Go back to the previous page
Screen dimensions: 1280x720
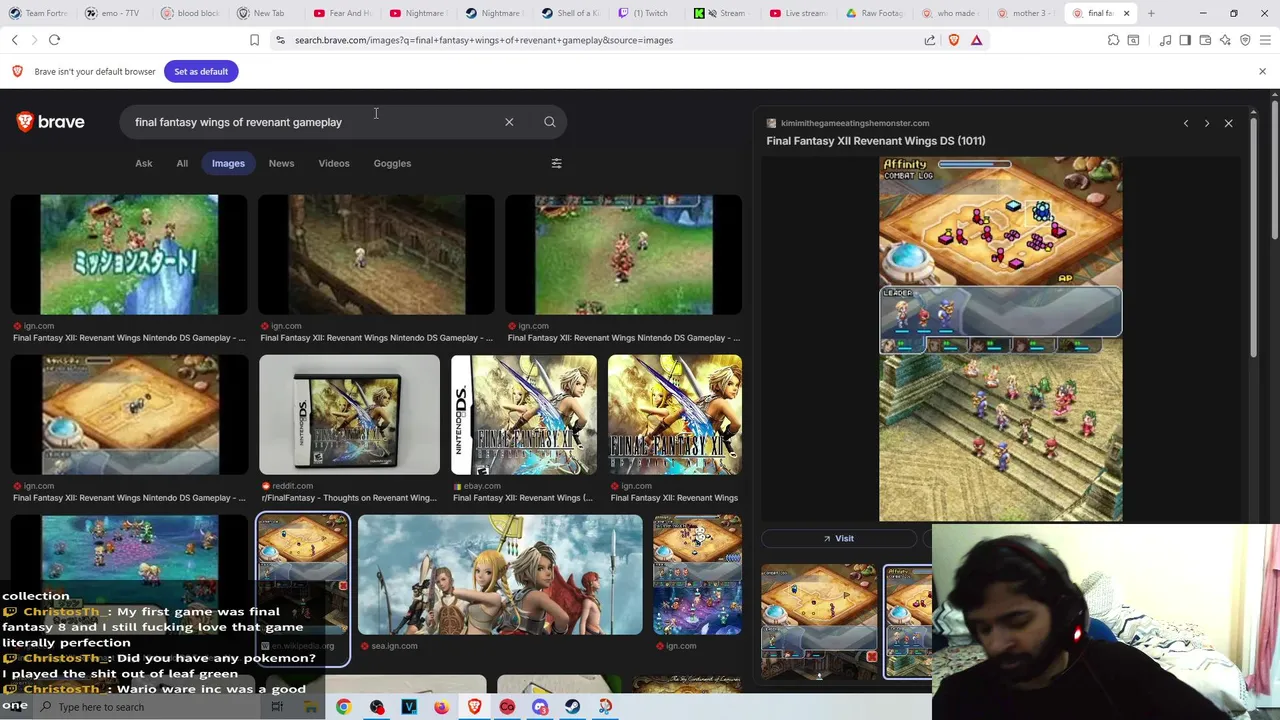(15, 40)
